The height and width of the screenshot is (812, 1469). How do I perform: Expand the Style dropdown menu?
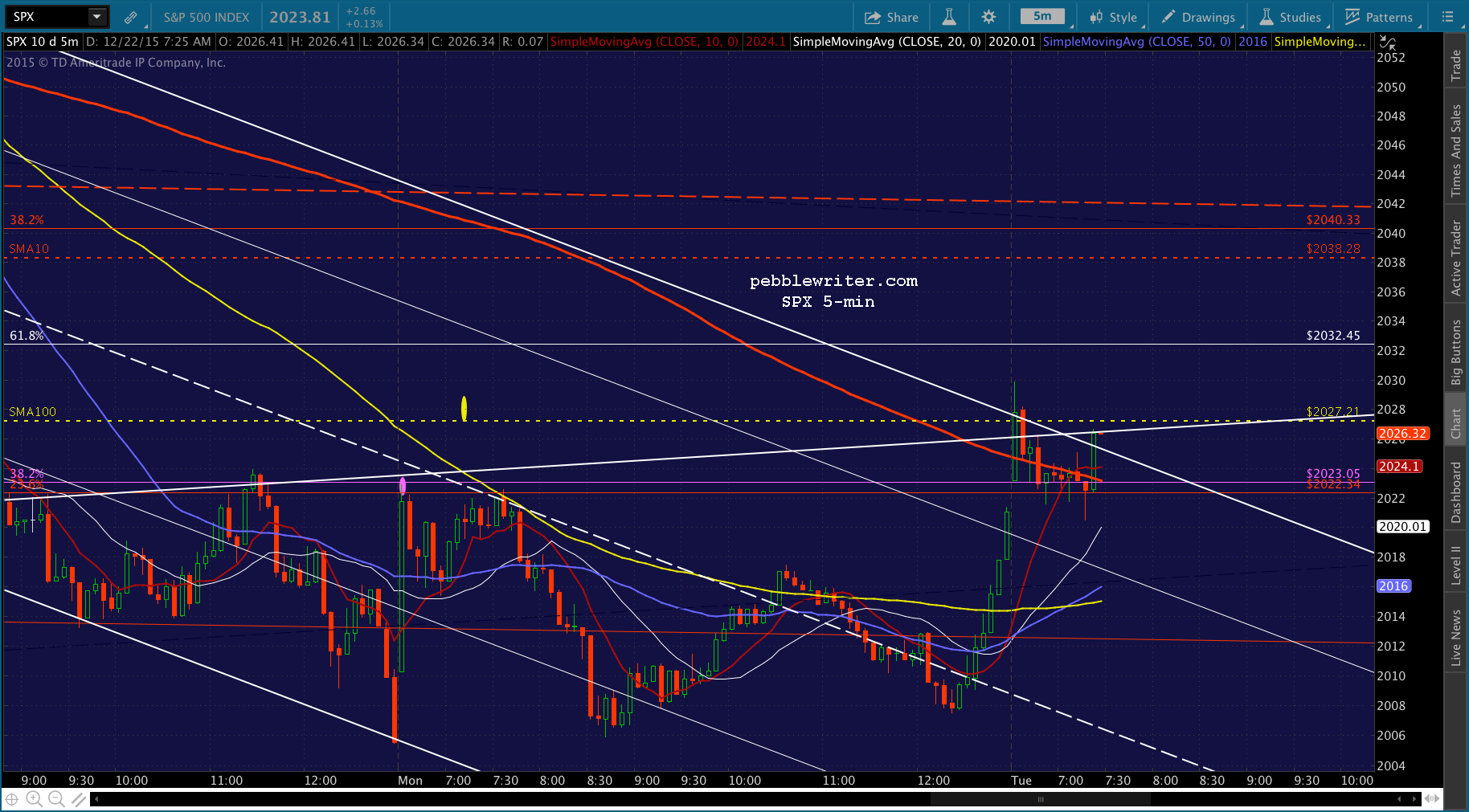pyautogui.click(x=1114, y=17)
